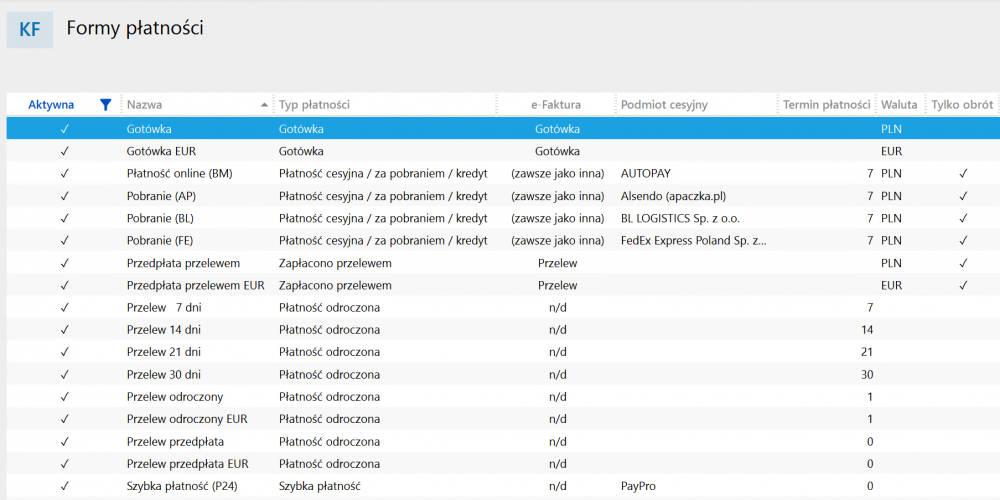1000x500 pixels.
Task: Click the Podmiot cesyjny column header
Action: [x=664, y=105]
